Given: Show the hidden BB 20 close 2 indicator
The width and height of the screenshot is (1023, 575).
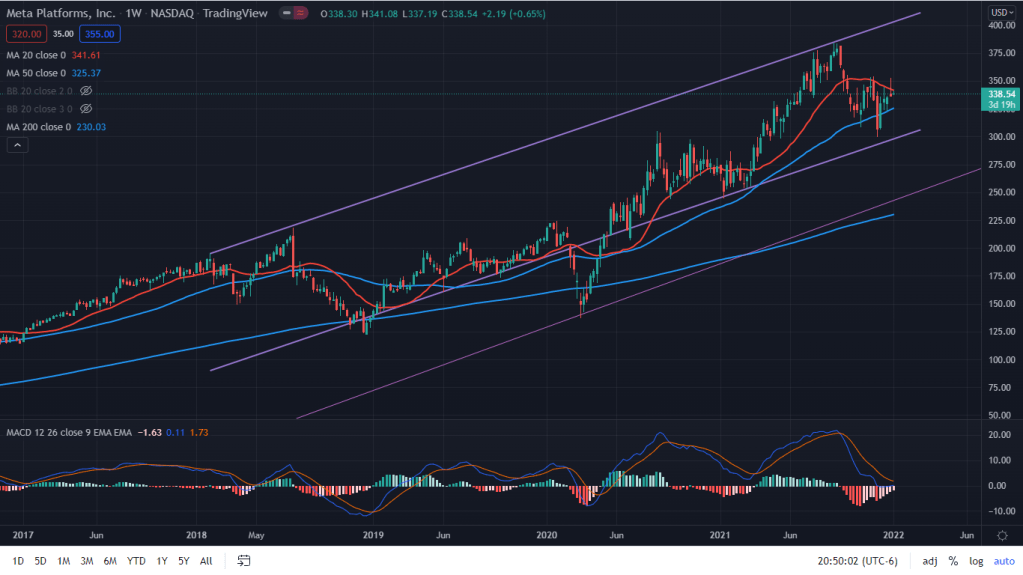Looking at the screenshot, I should [x=86, y=89].
